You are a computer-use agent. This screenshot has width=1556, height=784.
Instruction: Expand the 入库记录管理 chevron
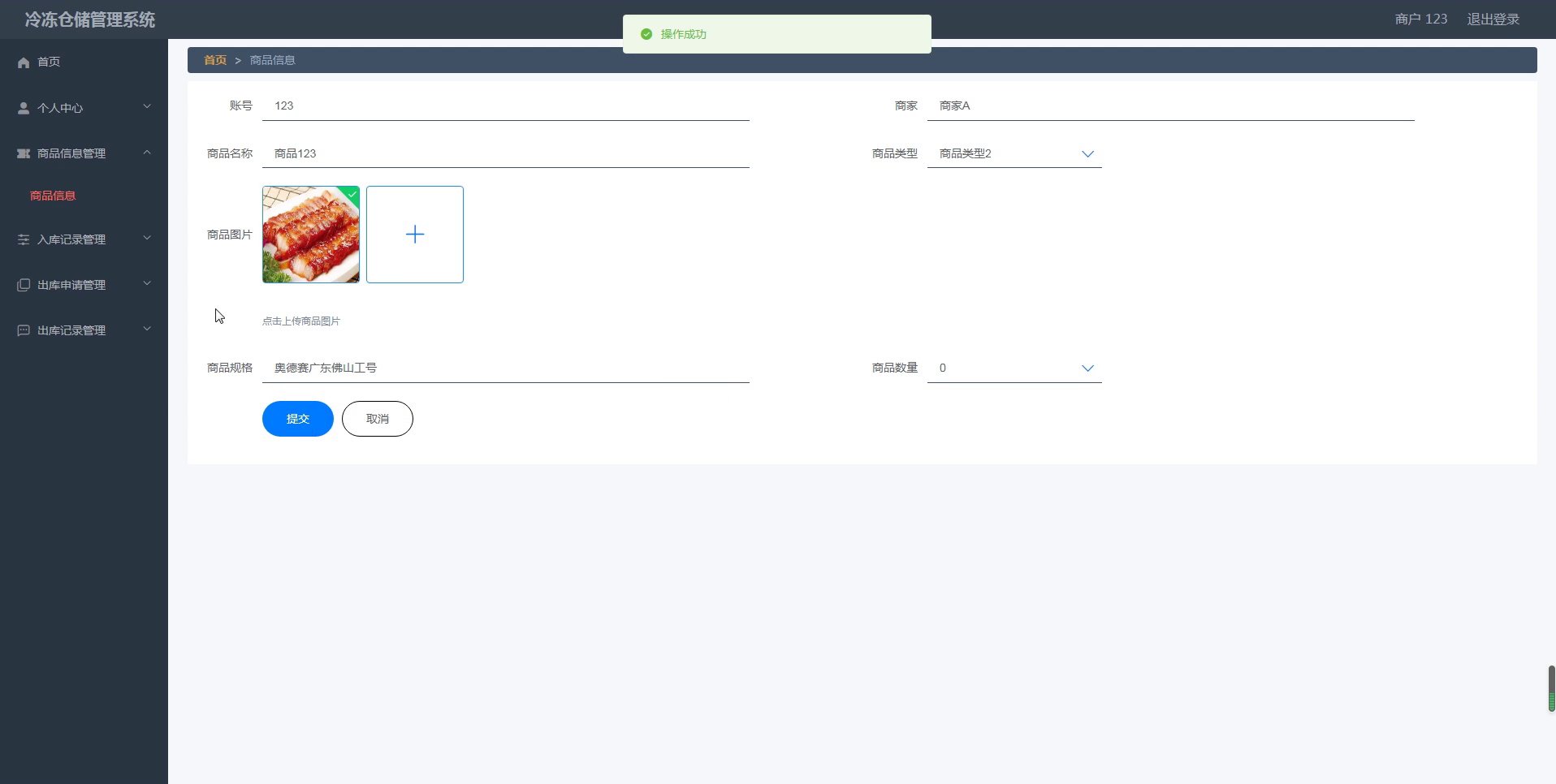coord(147,238)
